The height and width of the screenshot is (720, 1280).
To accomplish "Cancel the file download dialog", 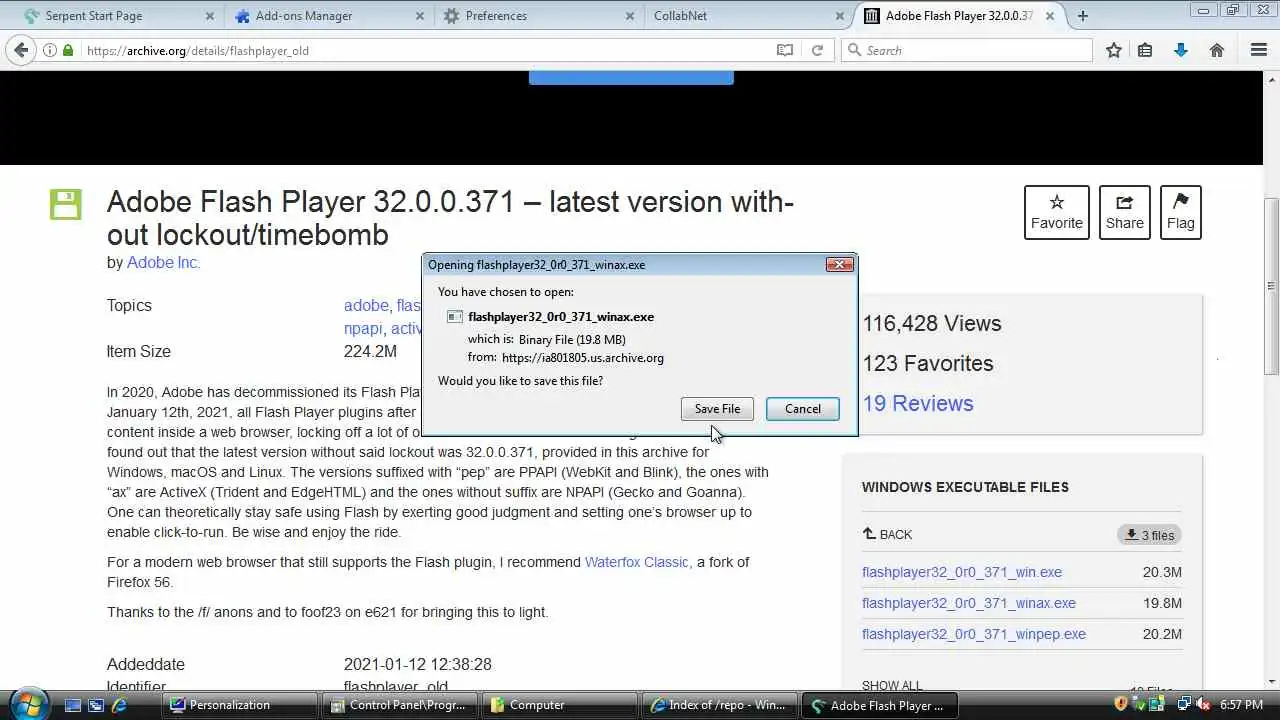I will click(802, 409).
